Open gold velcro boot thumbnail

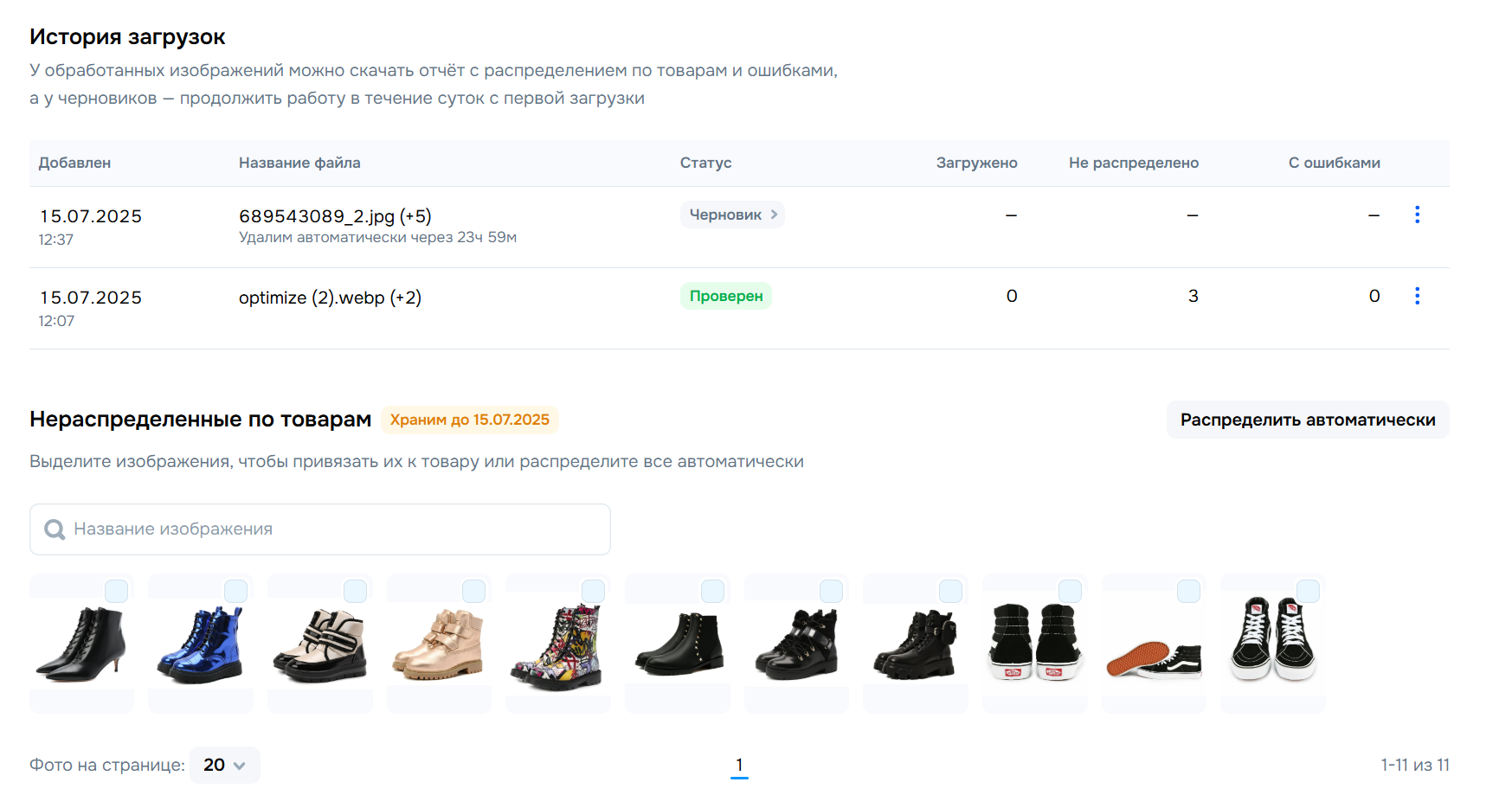439,644
